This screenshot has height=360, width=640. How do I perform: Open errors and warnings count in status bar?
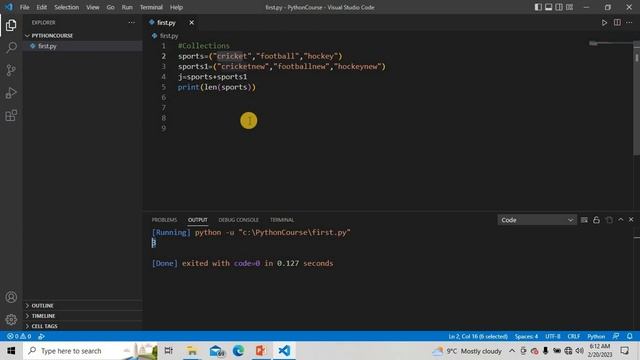tap(19, 336)
